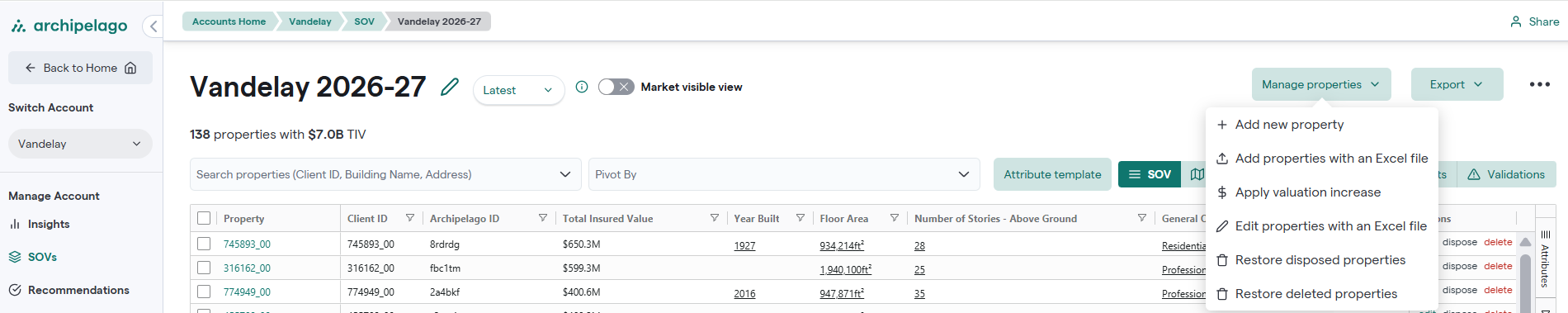Click year built value 2016
This screenshot has height=313, width=1568.
point(744,293)
